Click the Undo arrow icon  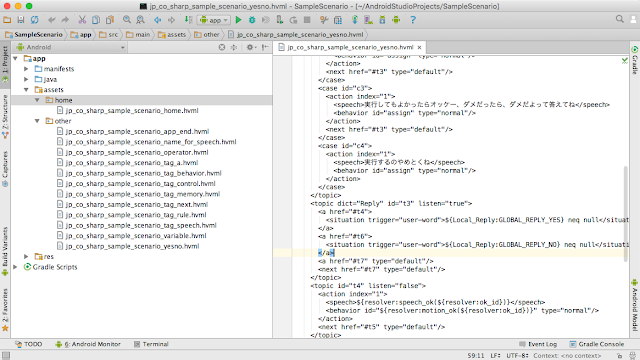(x=51, y=20)
